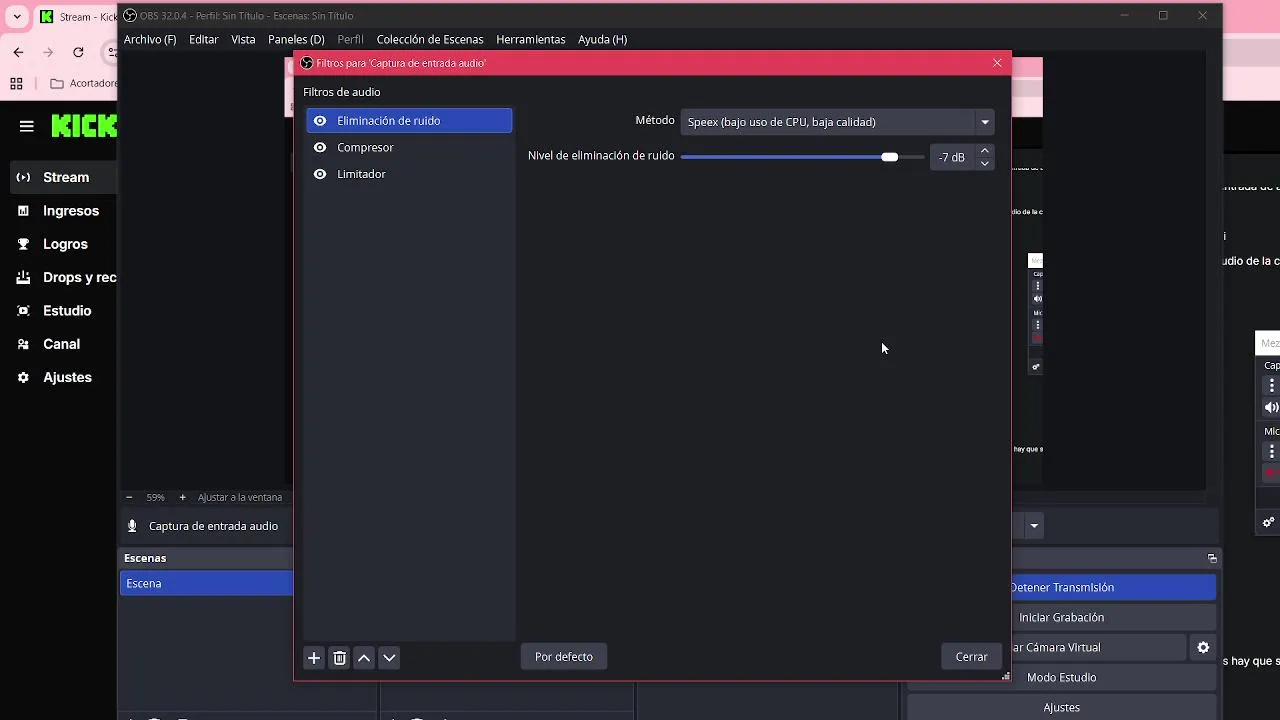The height and width of the screenshot is (720, 1280).
Task: Hide the Eliminación de ruido filter
Action: point(320,121)
